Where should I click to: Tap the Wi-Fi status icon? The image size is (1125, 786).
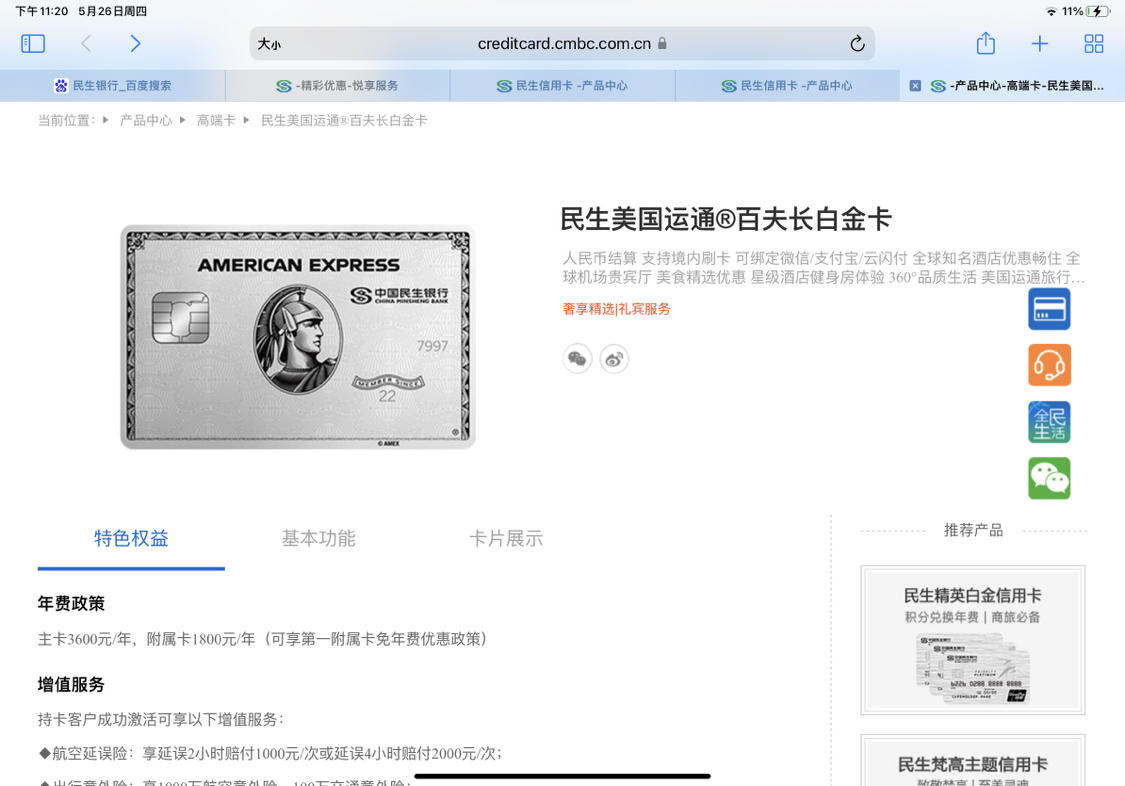1051,11
